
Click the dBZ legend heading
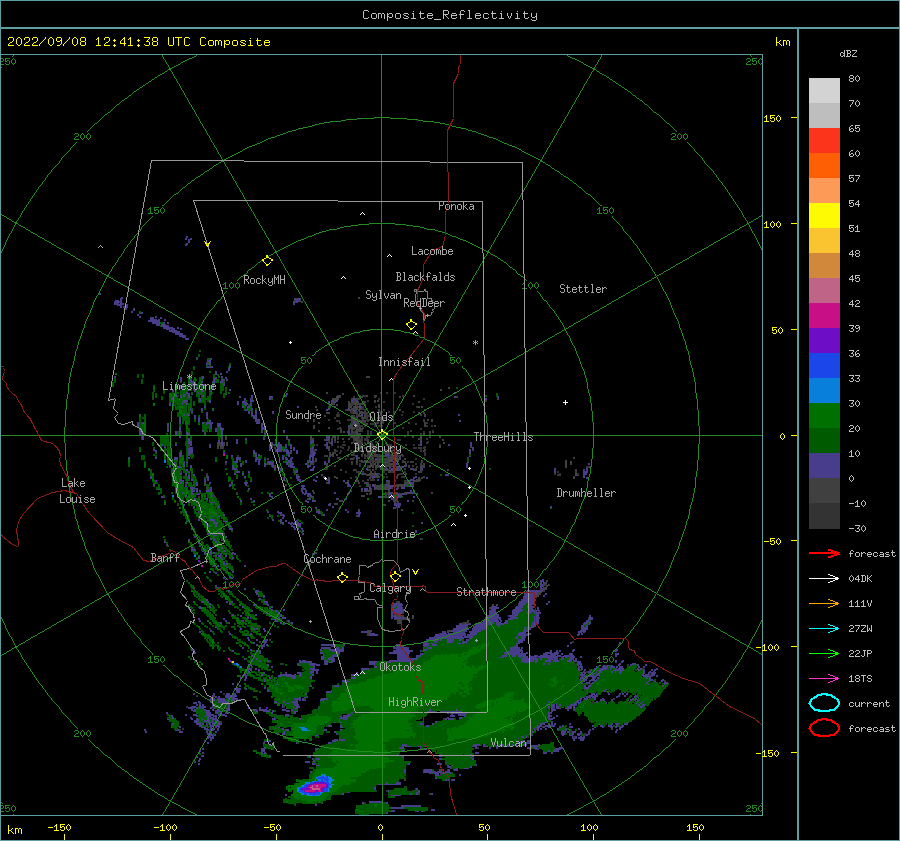tap(848, 53)
